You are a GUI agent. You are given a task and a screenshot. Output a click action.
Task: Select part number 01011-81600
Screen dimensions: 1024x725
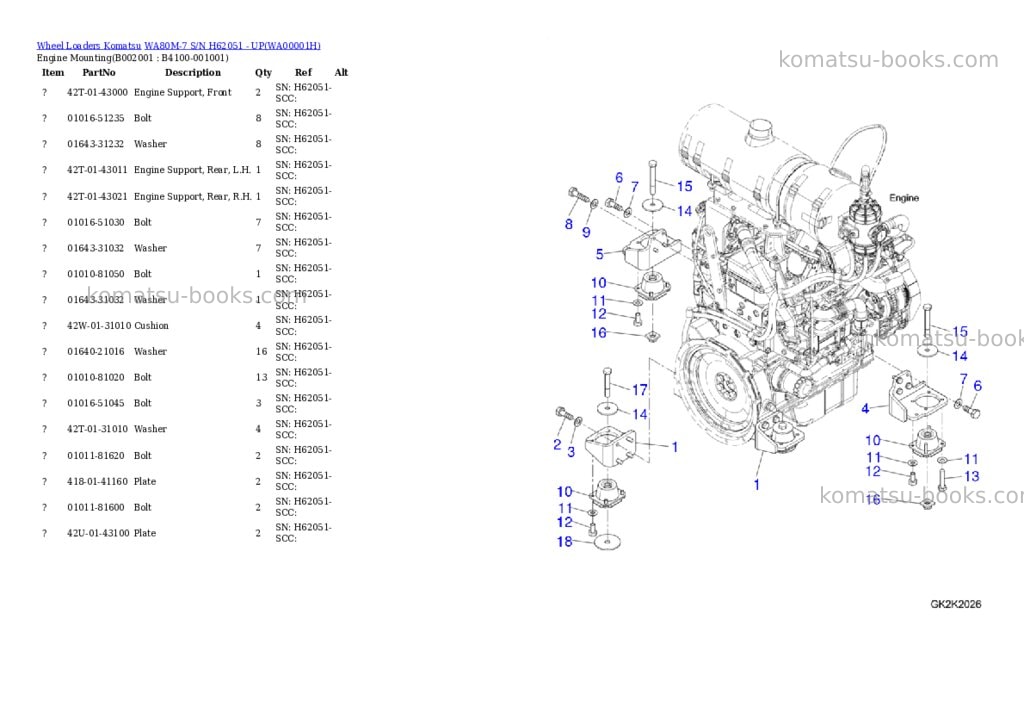coord(95,508)
